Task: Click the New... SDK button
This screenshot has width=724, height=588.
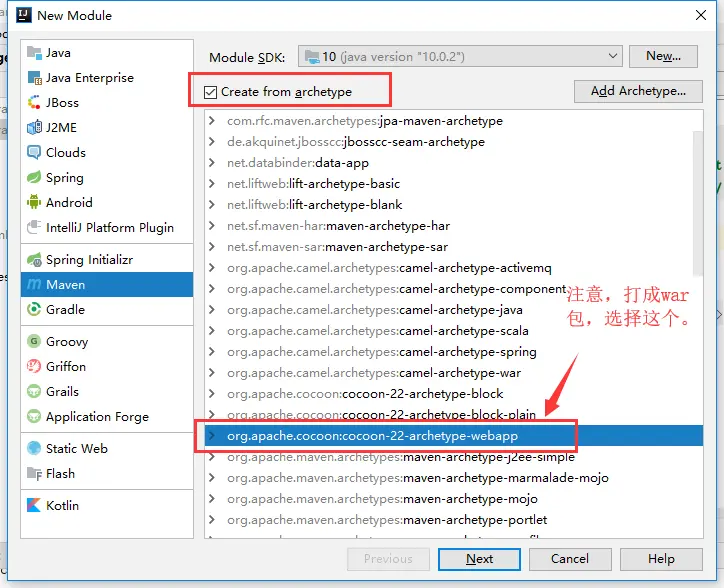Action: [663, 56]
